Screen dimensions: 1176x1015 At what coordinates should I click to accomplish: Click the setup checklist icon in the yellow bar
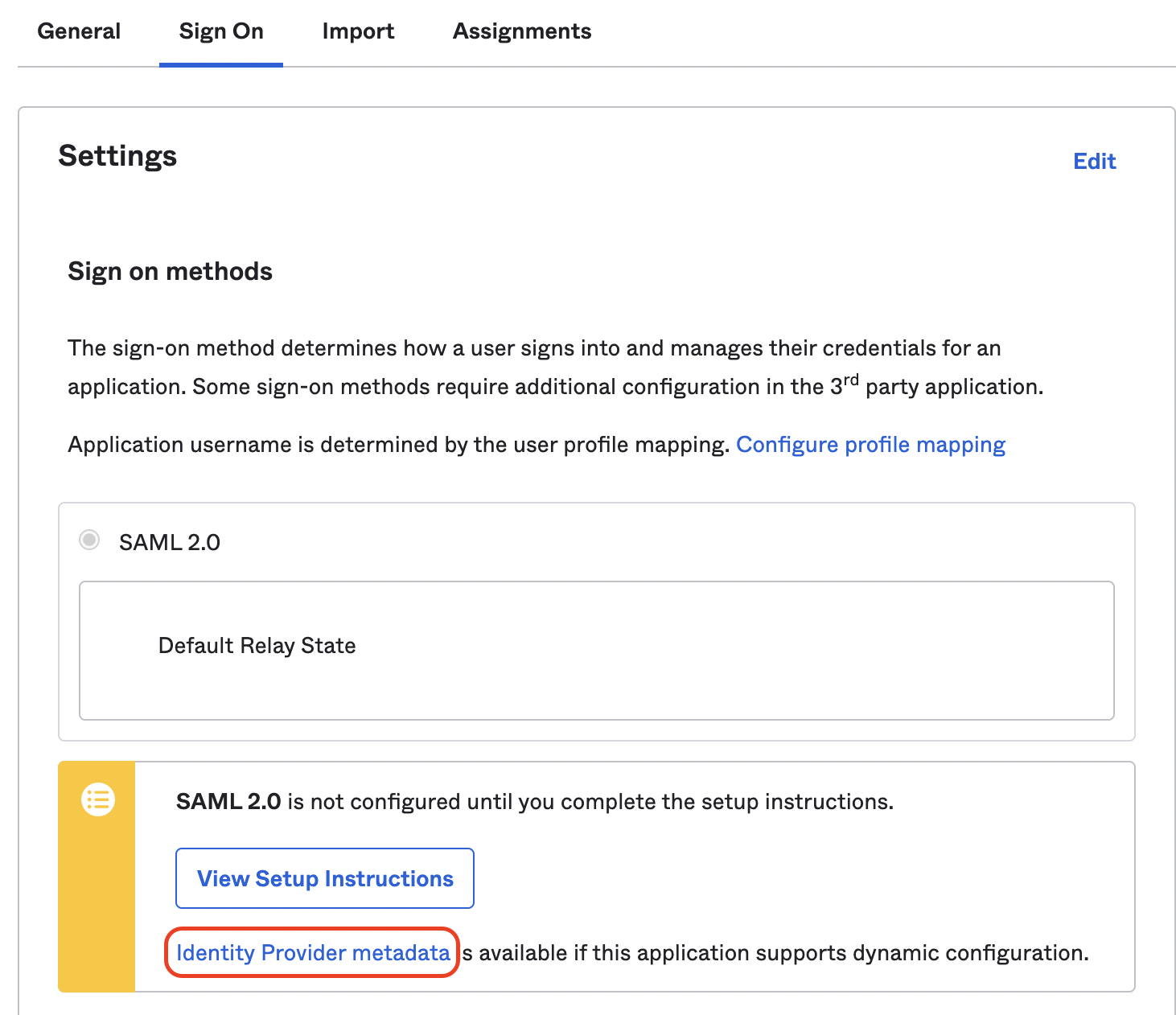click(98, 799)
